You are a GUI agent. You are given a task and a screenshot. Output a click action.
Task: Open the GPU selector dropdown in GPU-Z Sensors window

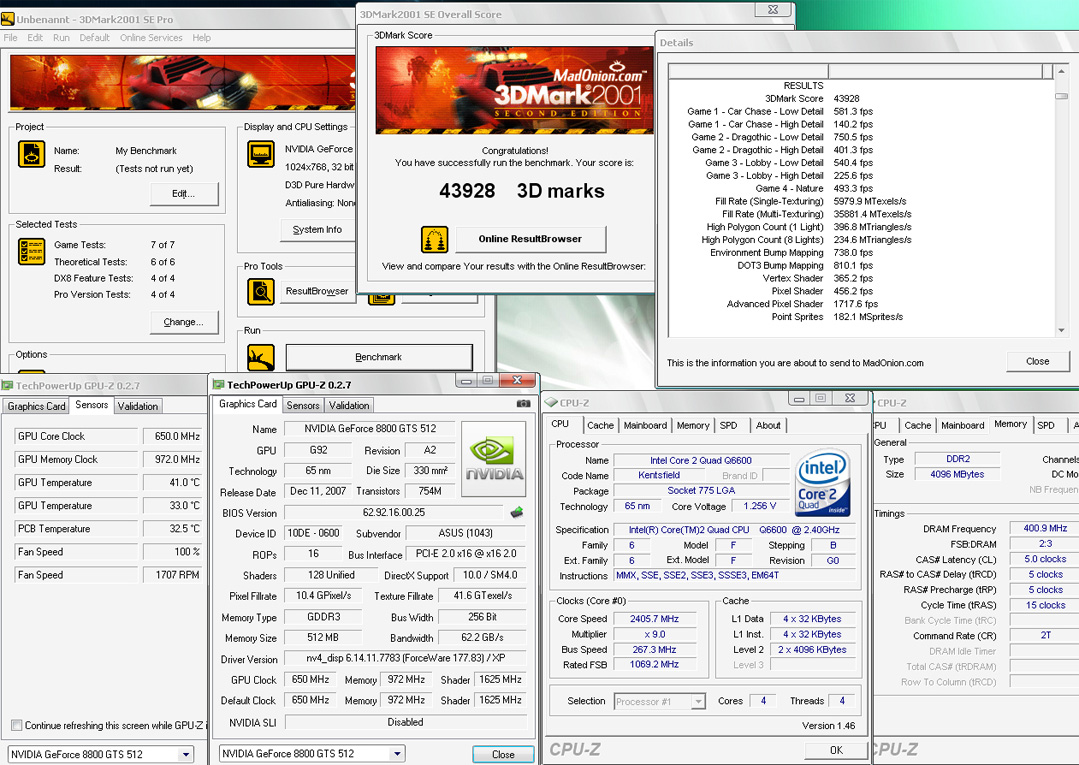click(185, 755)
